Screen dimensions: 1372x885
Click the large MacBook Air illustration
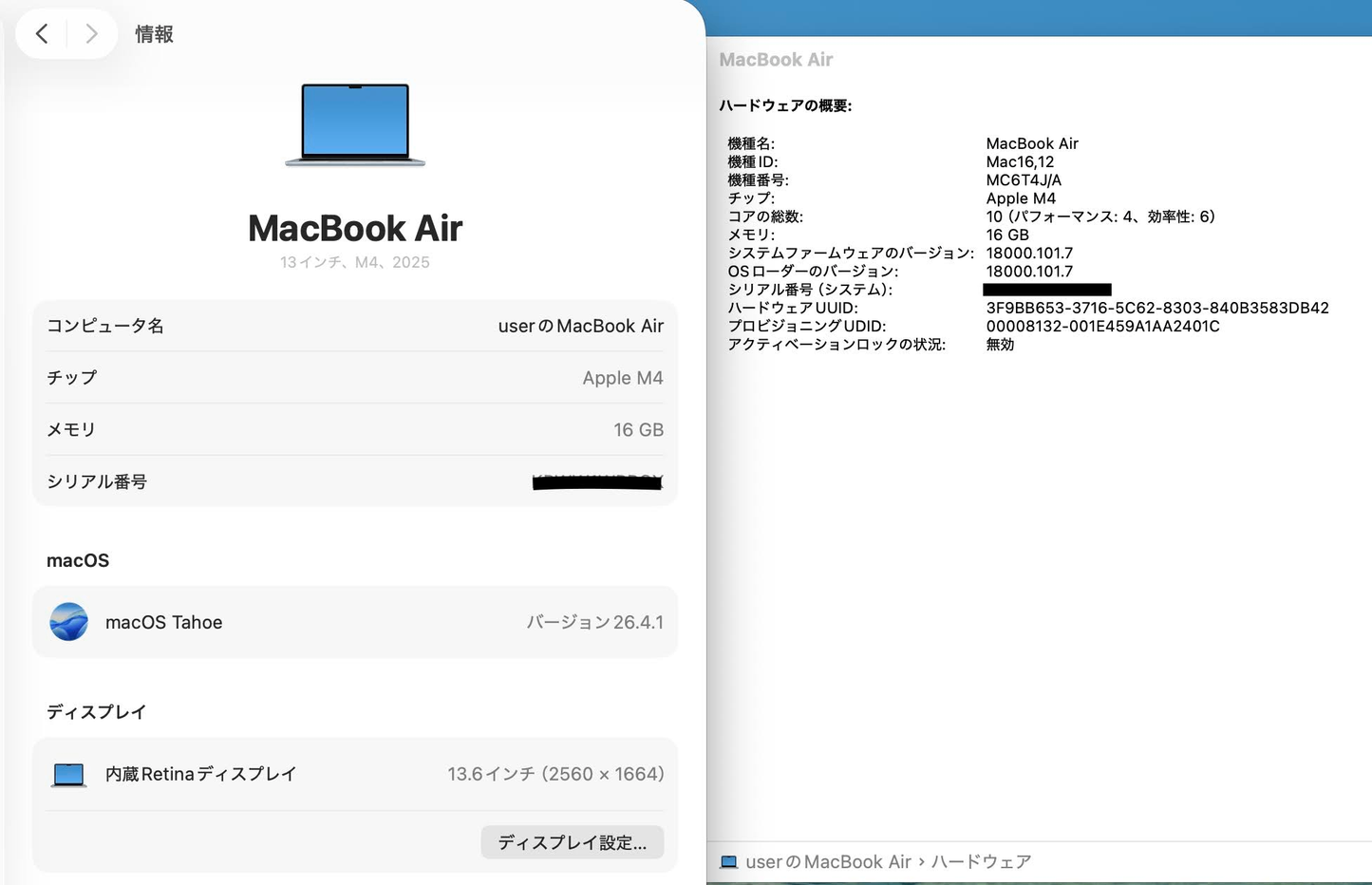355,124
